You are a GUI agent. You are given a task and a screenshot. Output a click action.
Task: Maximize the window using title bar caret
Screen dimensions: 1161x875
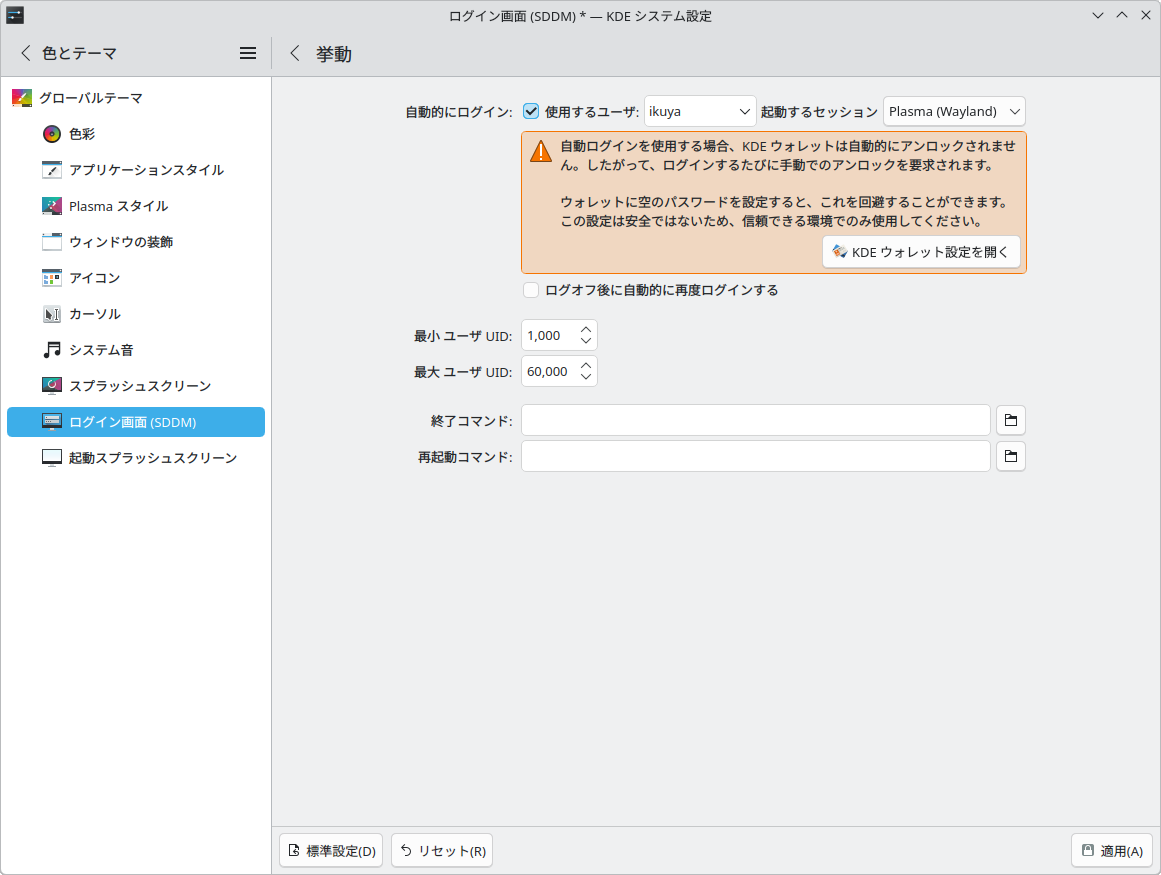point(1122,16)
